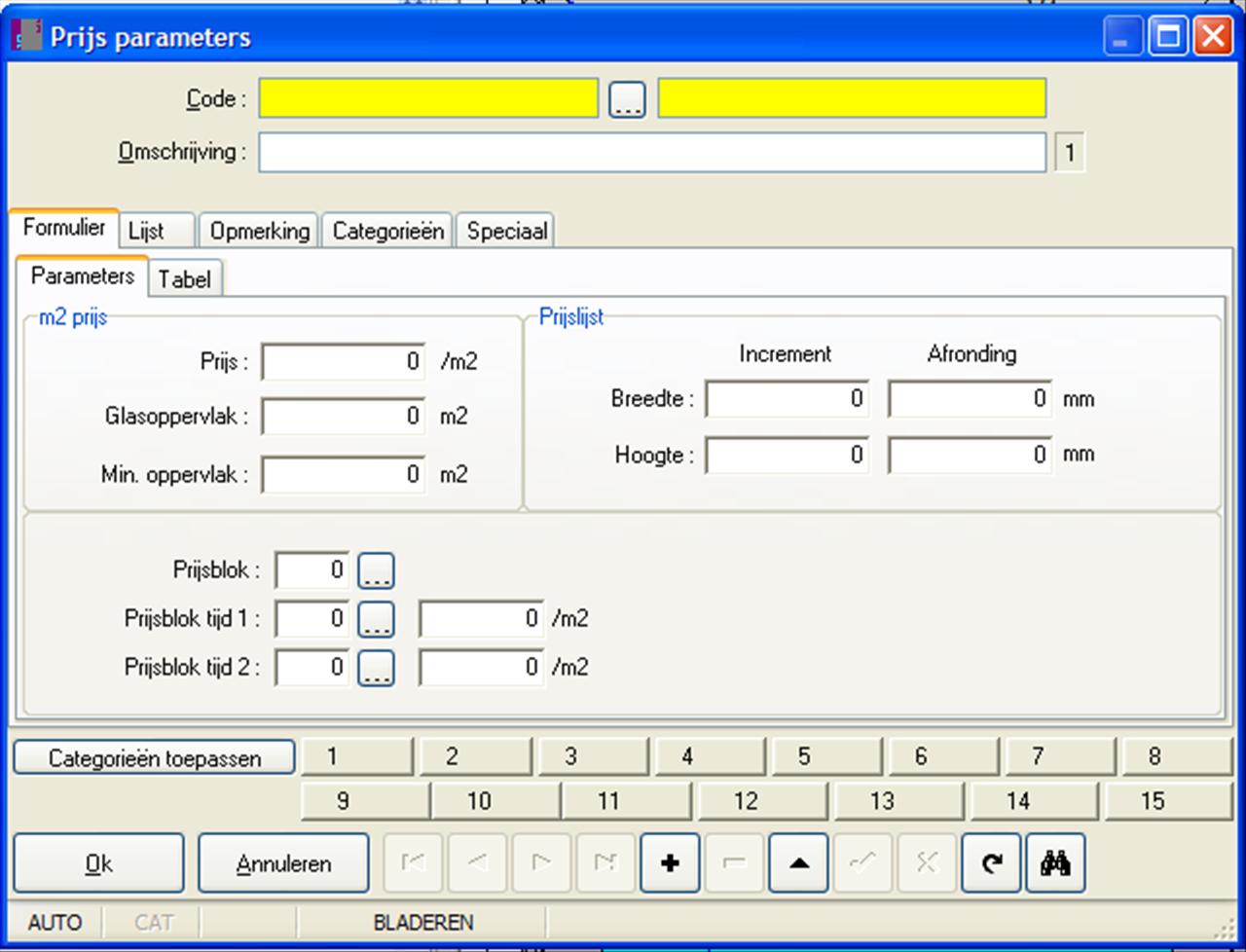The height and width of the screenshot is (952, 1246).
Task: Open the Prijsblok tijd 2 lookup button
Action: click(x=376, y=668)
